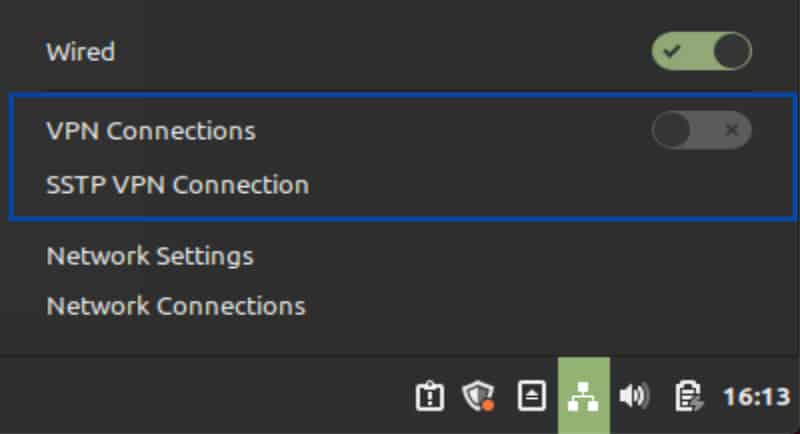The image size is (800, 434).
Task: Click the orange notification dot on the shield
Action: 488,405
